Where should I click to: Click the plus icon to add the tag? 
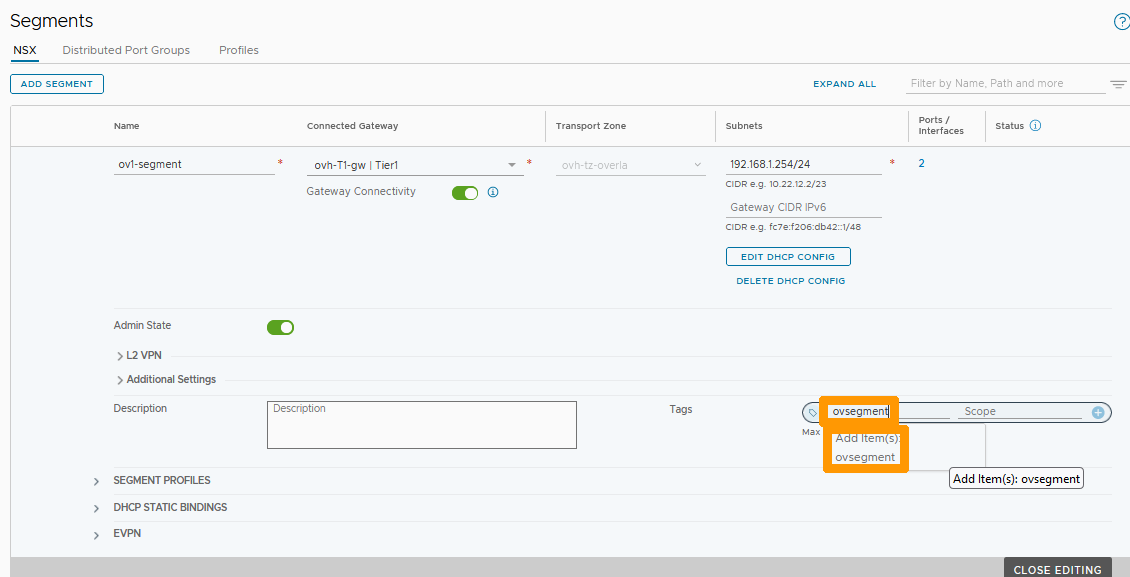(1097, 411)
